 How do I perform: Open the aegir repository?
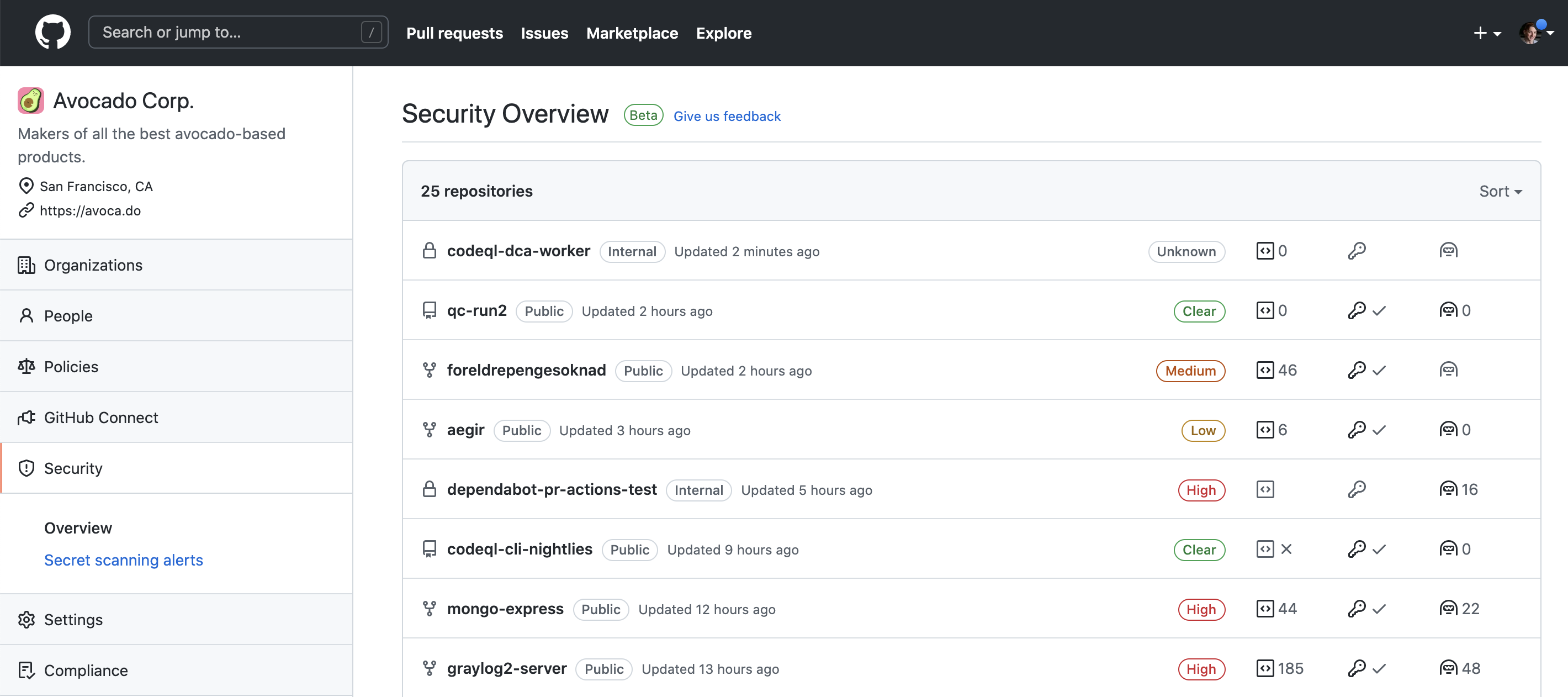[465, 430]
